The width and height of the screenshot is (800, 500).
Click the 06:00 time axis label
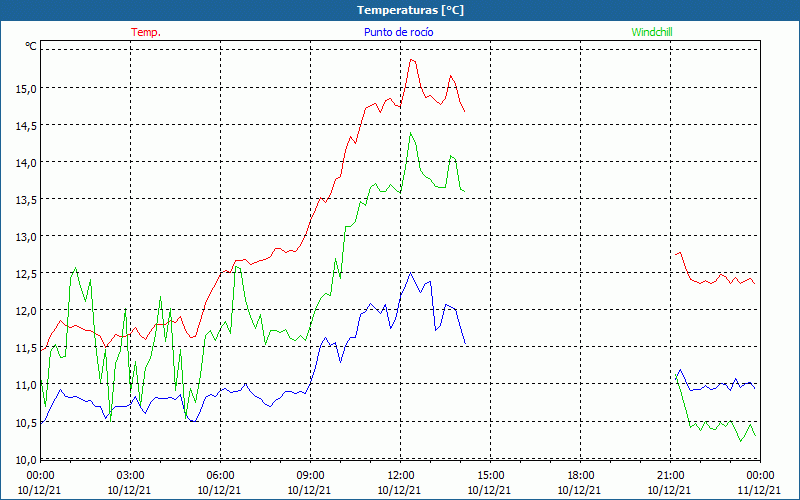coord(220,476)
